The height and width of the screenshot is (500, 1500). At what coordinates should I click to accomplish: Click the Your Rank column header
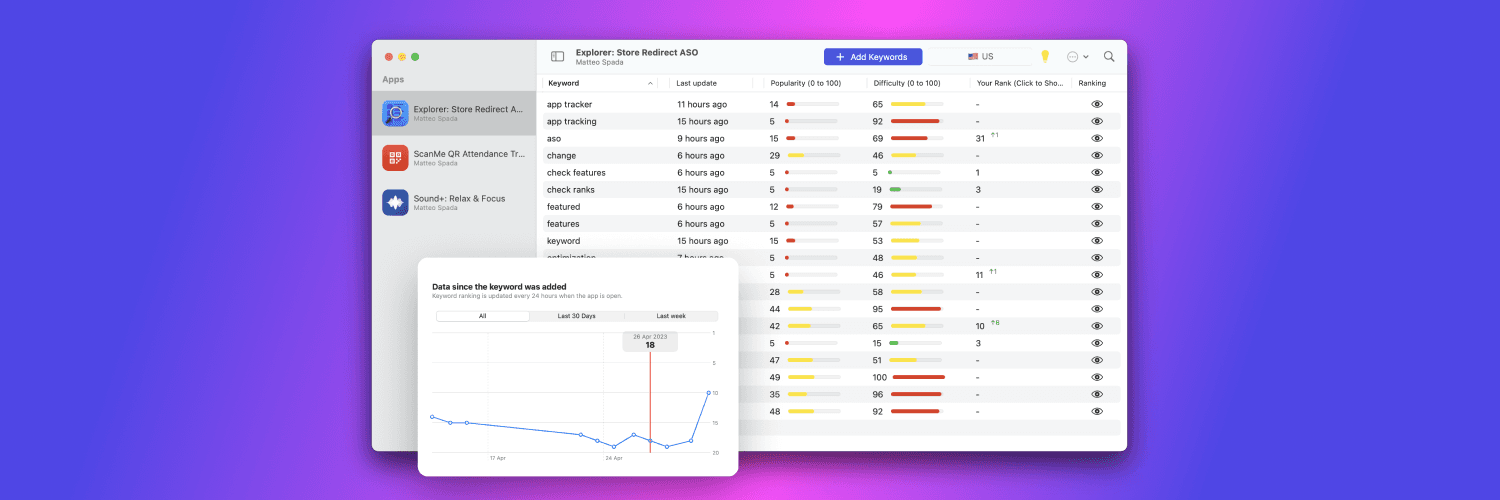(1019, 83)
